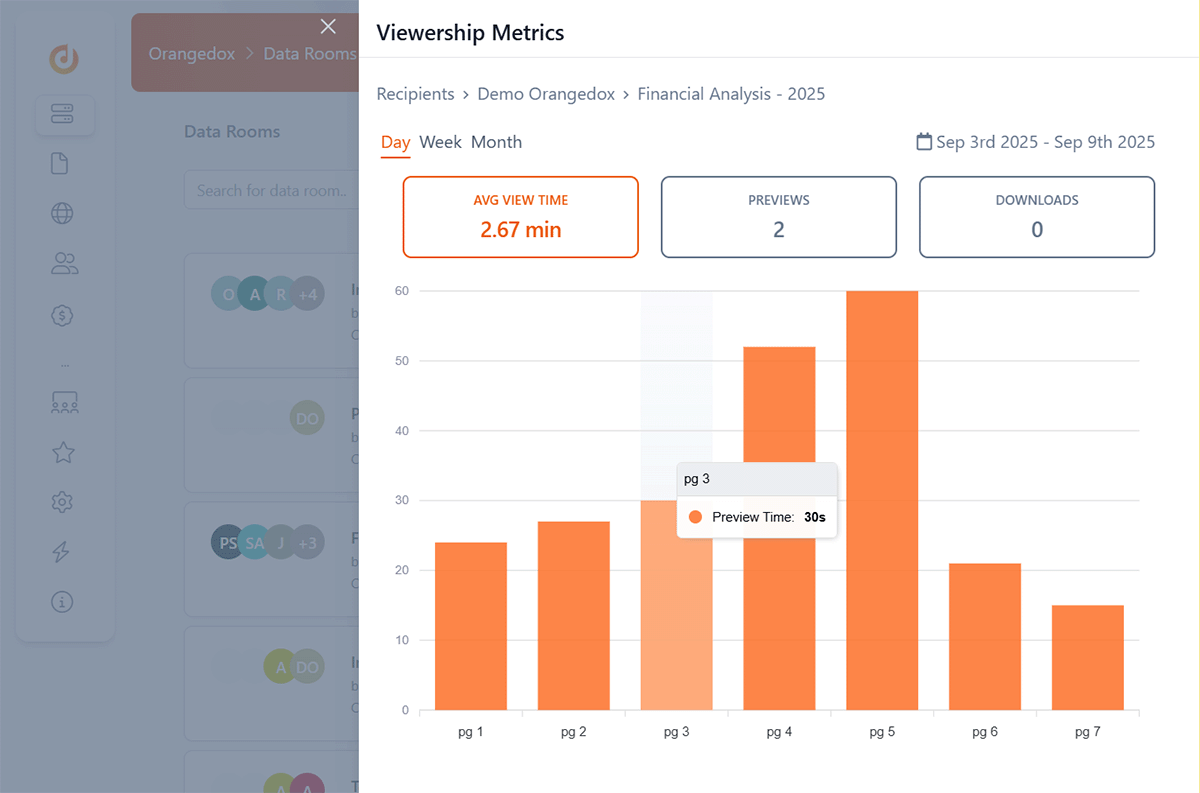This screenshot has height=793, width=1200.
Task: Open the favorites star icon
Action: pyautogui.click(x=63, y=453)
